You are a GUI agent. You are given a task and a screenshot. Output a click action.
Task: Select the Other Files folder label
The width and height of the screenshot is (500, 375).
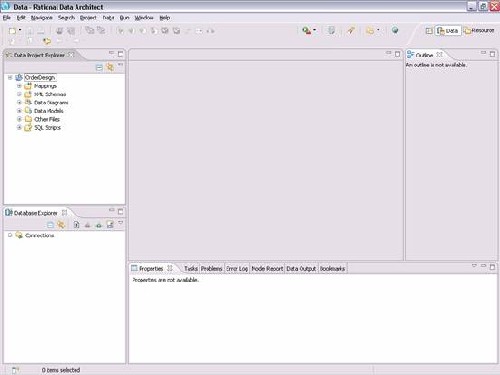(x=47, y=119)
